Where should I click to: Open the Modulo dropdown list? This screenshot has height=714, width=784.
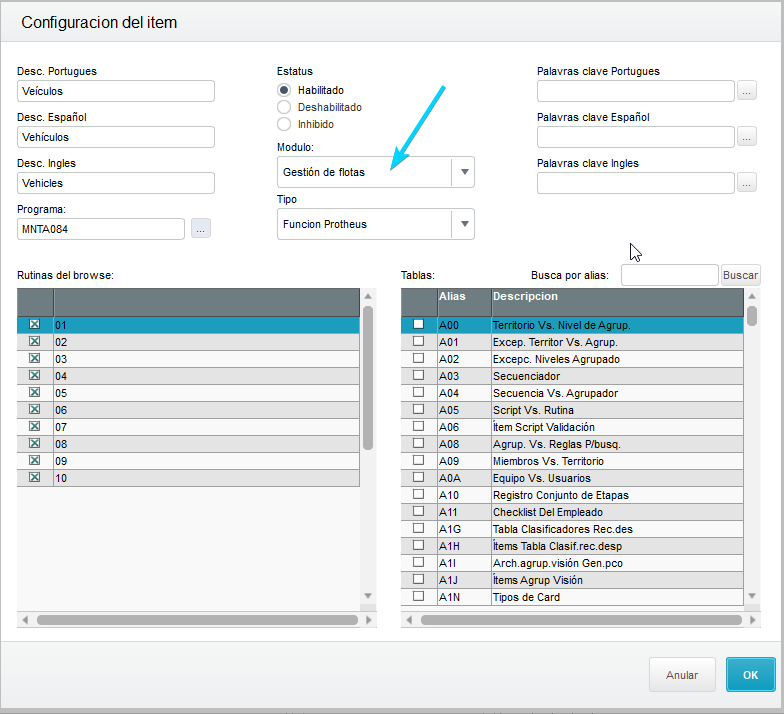pos(464,172)
